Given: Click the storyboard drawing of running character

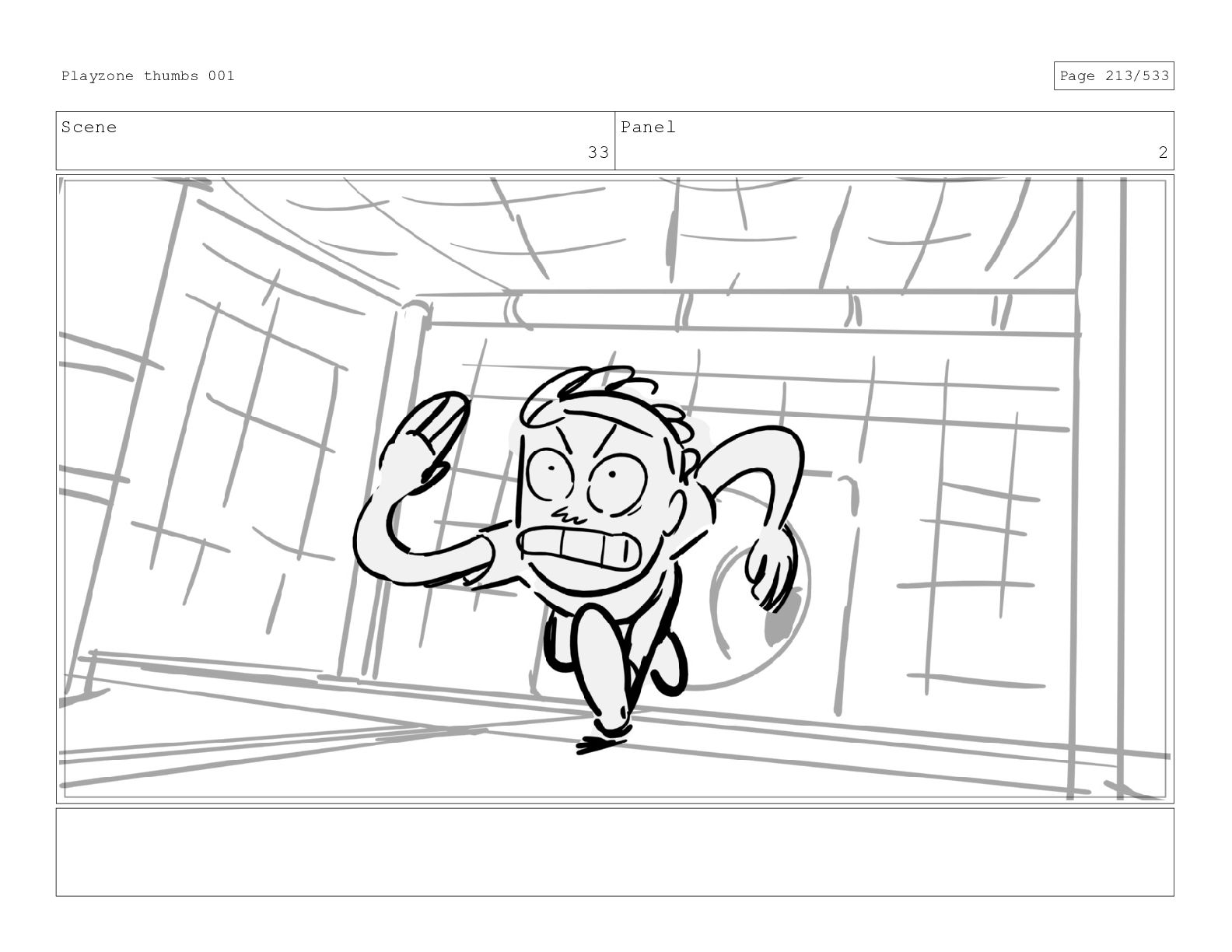Looking at the screenshot, I should pos(614,488).
